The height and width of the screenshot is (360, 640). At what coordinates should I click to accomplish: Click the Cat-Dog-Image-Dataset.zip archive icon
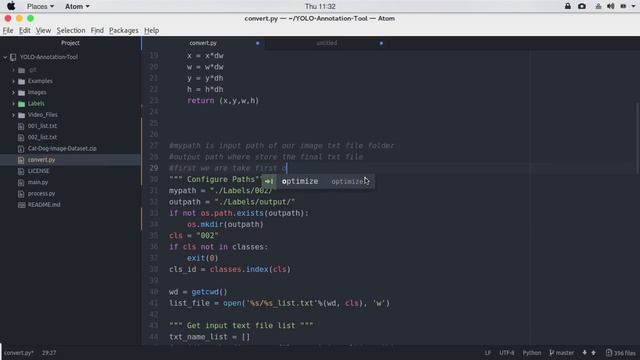click(x=21, y=149)
